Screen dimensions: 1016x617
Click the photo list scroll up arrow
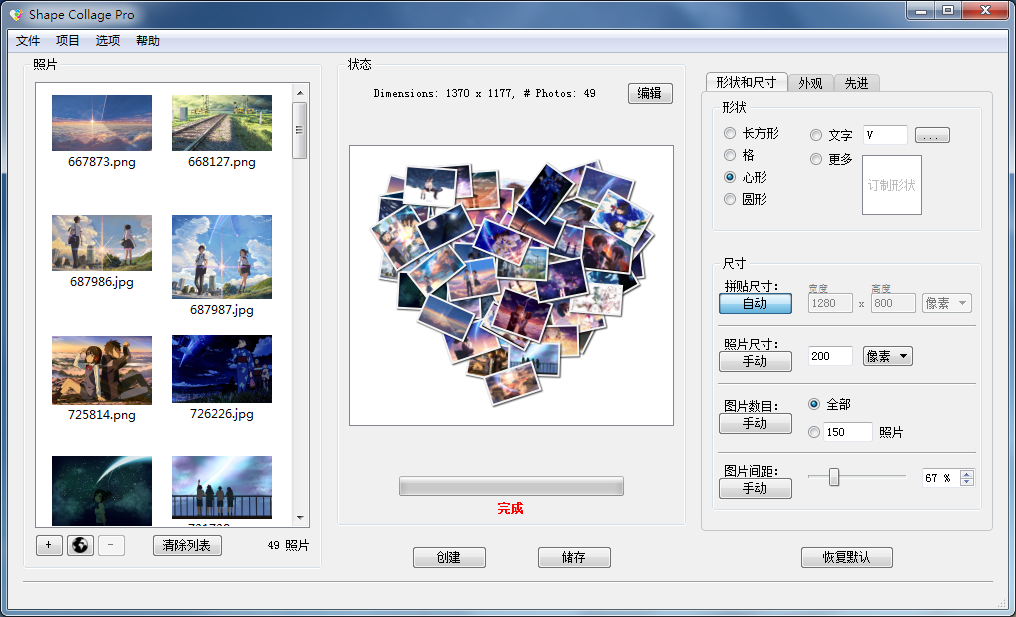(299, 93)
